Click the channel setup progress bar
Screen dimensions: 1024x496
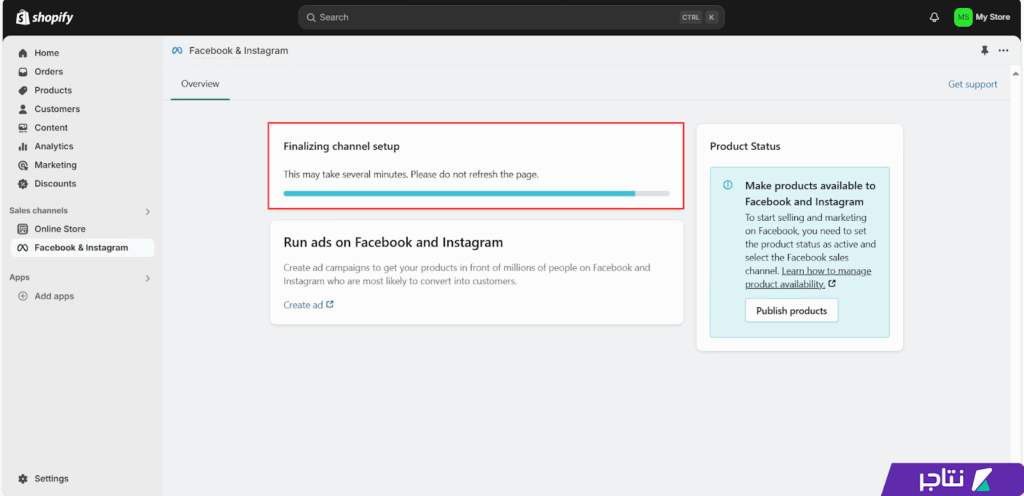(x=476, y=193)
